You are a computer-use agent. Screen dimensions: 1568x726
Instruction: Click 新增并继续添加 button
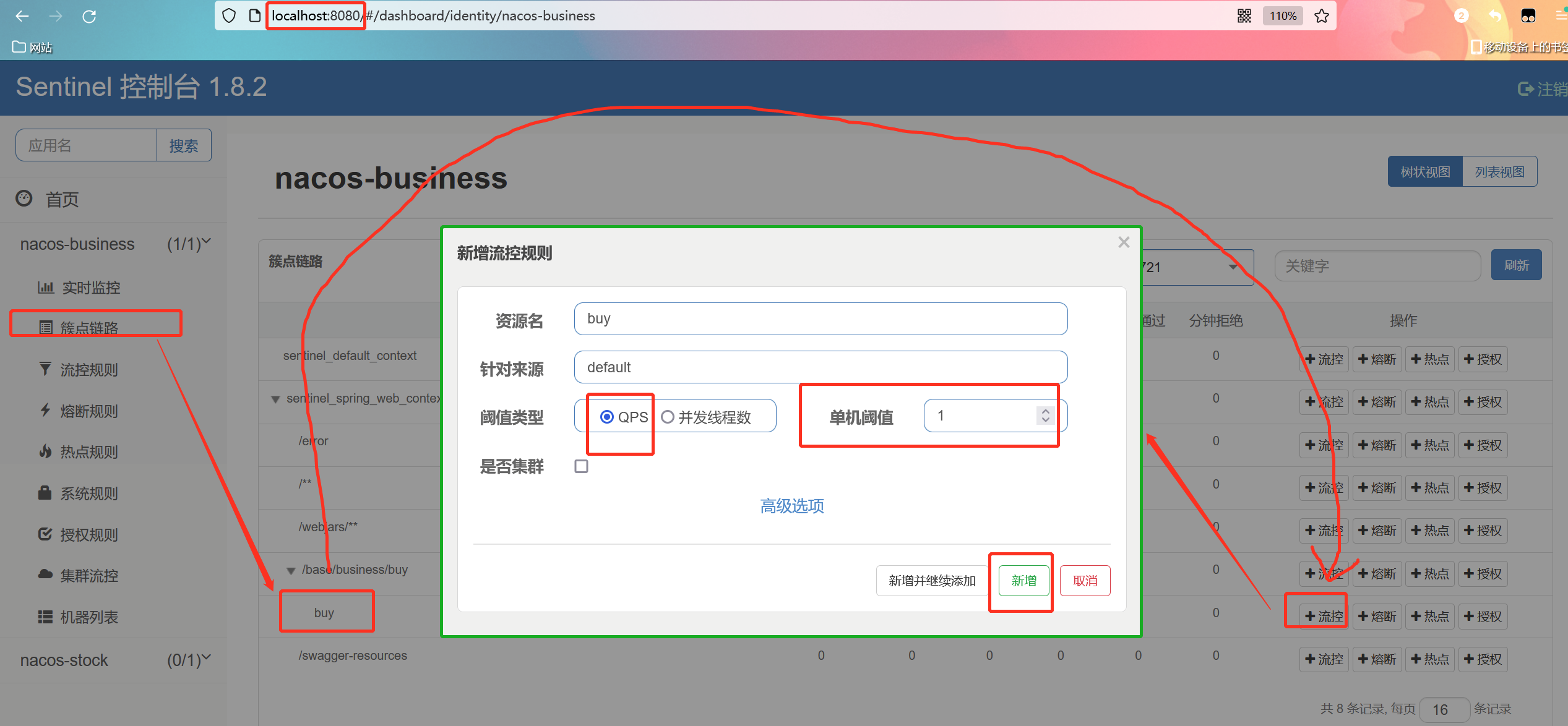932,581
